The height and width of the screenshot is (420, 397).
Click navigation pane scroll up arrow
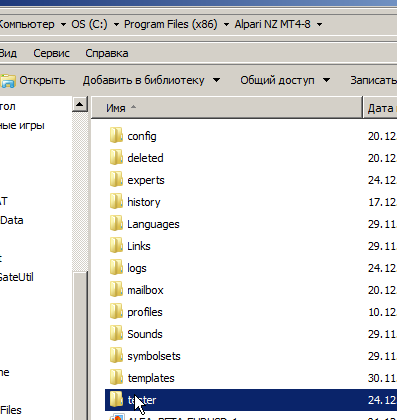[x=80, y=104]
